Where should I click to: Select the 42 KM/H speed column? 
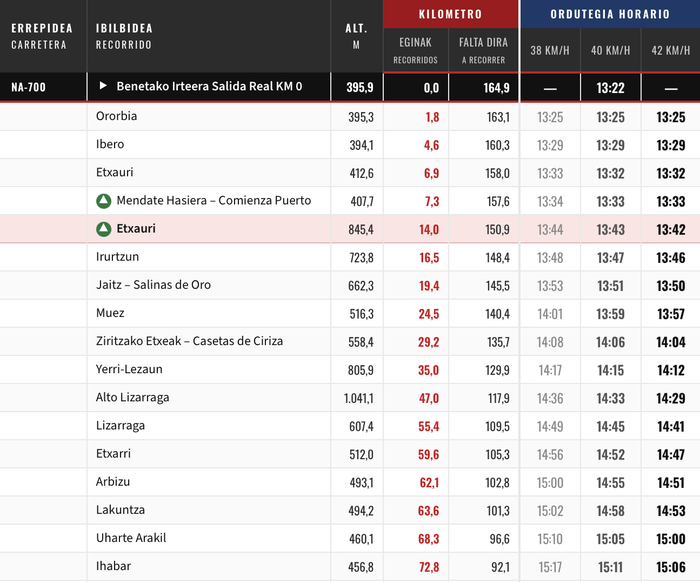coord(670,51)
